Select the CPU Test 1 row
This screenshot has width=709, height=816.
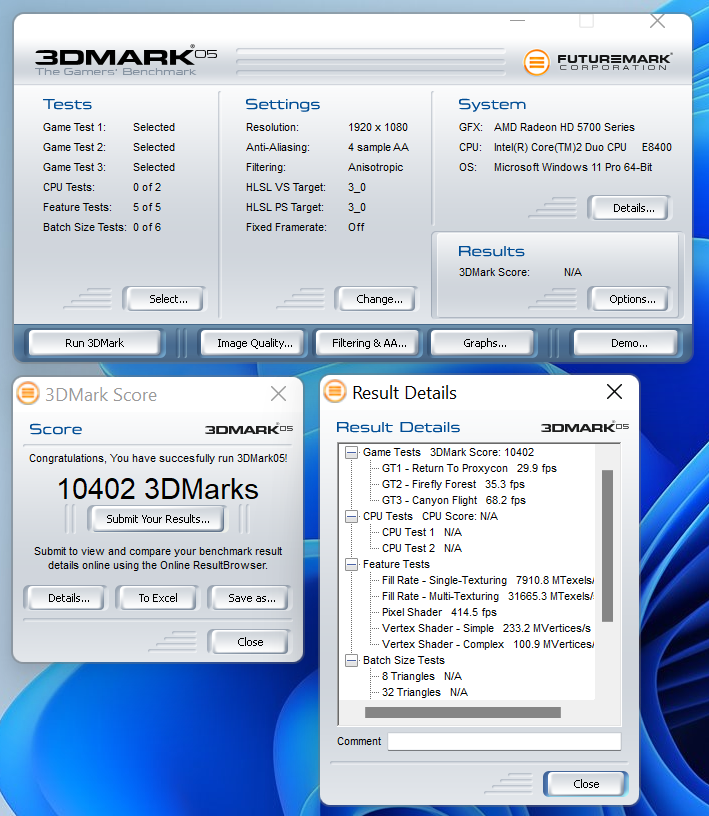(422, 532)
